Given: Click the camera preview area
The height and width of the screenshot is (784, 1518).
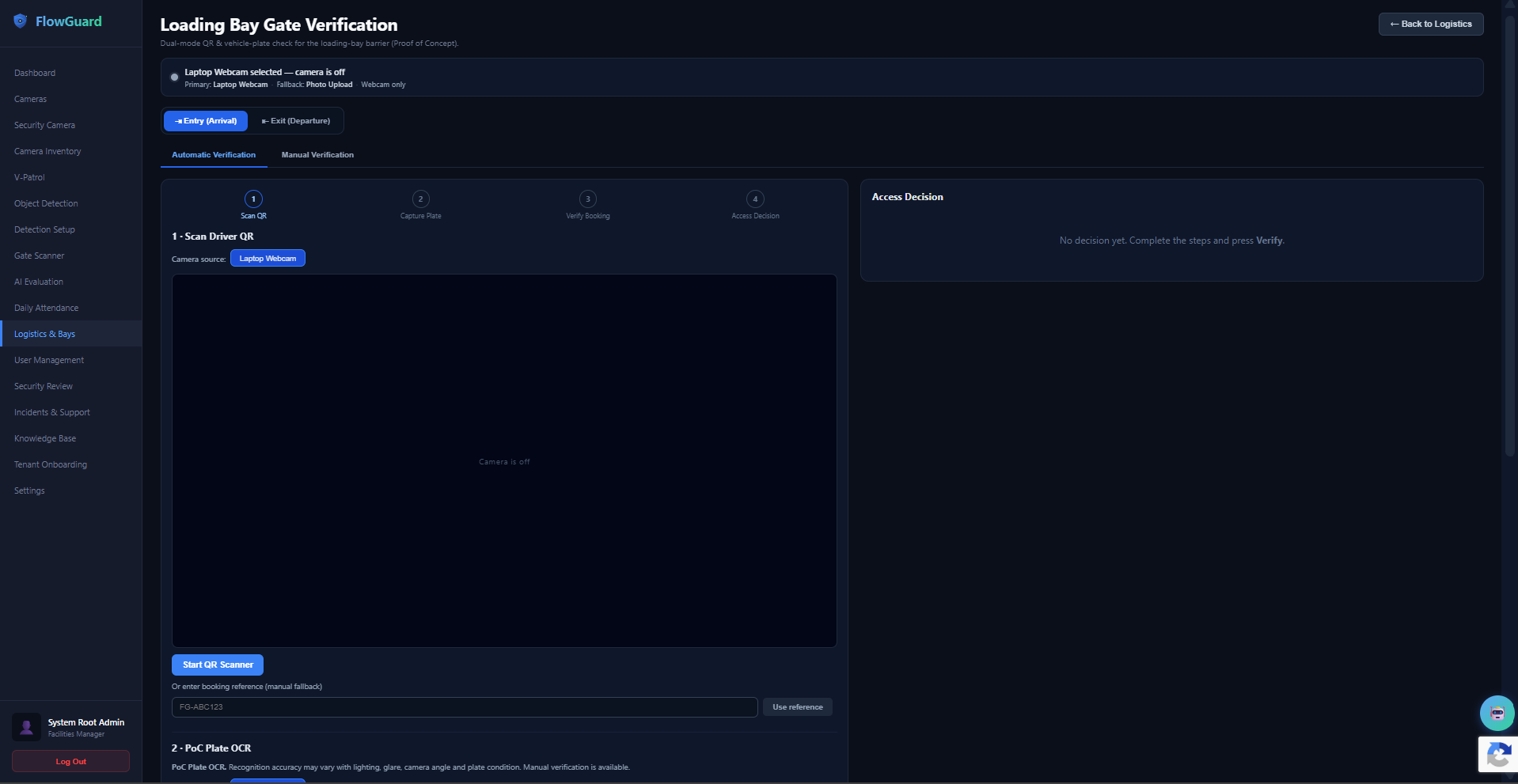Looking at the screenshot, I should tap(504, 460).
